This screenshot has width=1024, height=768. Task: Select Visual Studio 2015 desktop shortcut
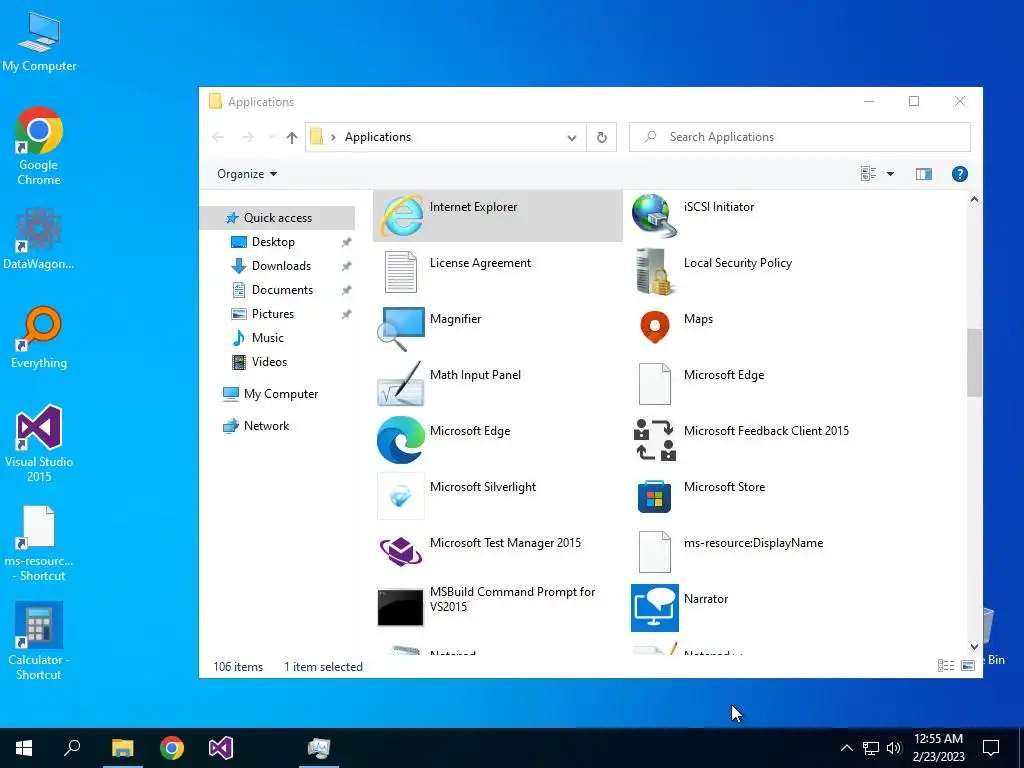pyautogui.click(x=39, y=444)
